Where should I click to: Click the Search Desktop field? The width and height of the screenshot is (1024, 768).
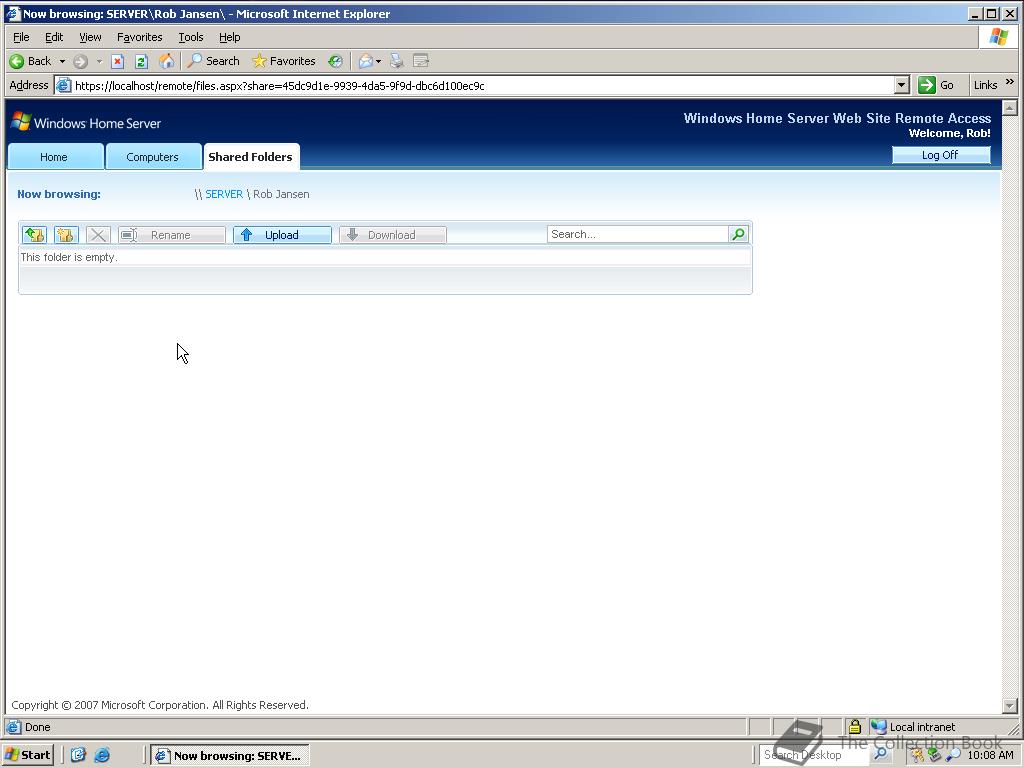(814, 755)
